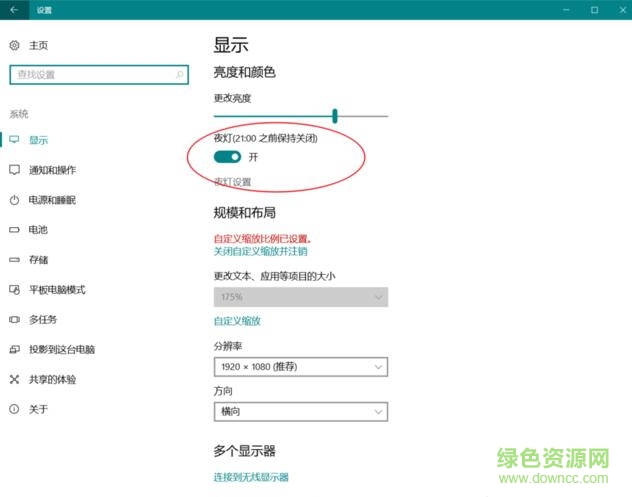Go to 共享的体验 page
This screenshot has height=497, width=632.
pyautogui.click(x=52, y=379)
